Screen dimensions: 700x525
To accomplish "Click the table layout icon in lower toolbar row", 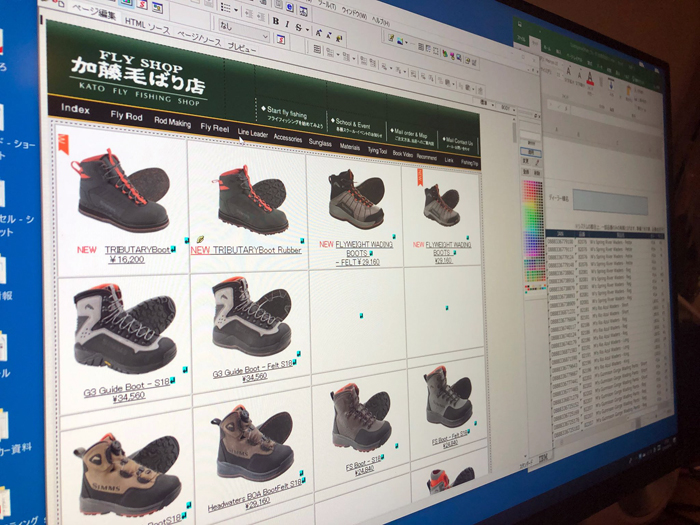I will point(317,50).
